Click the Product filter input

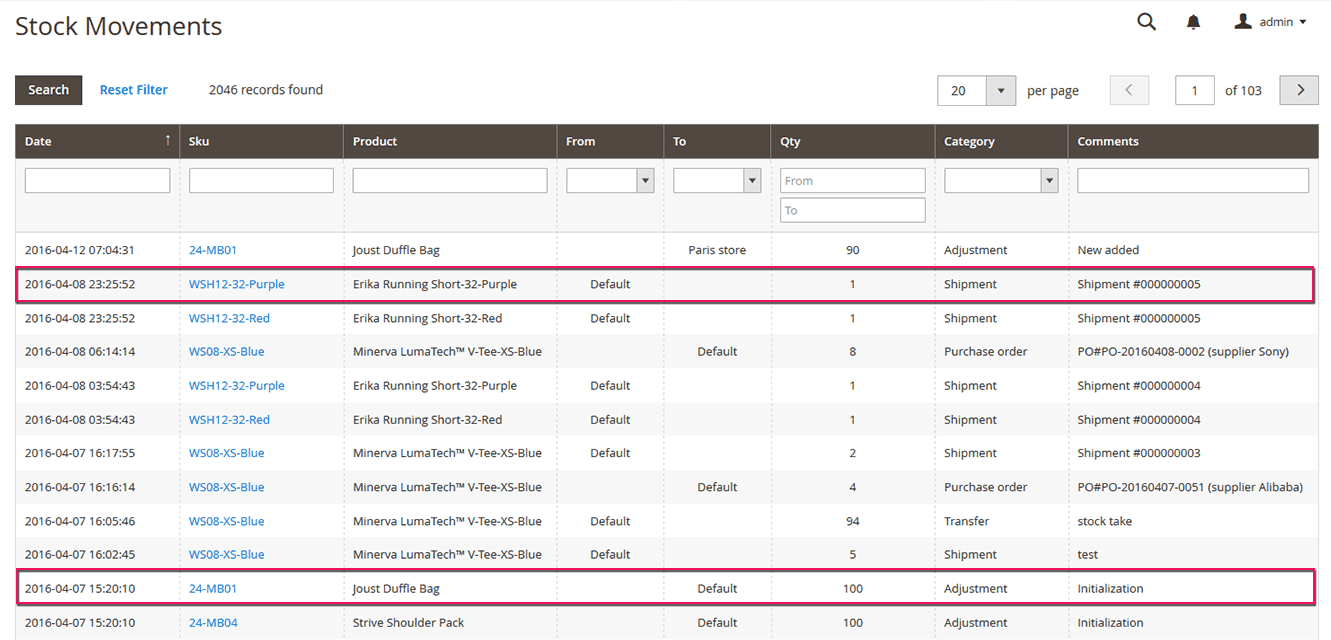pyautogui.click(x=450, y=180)
